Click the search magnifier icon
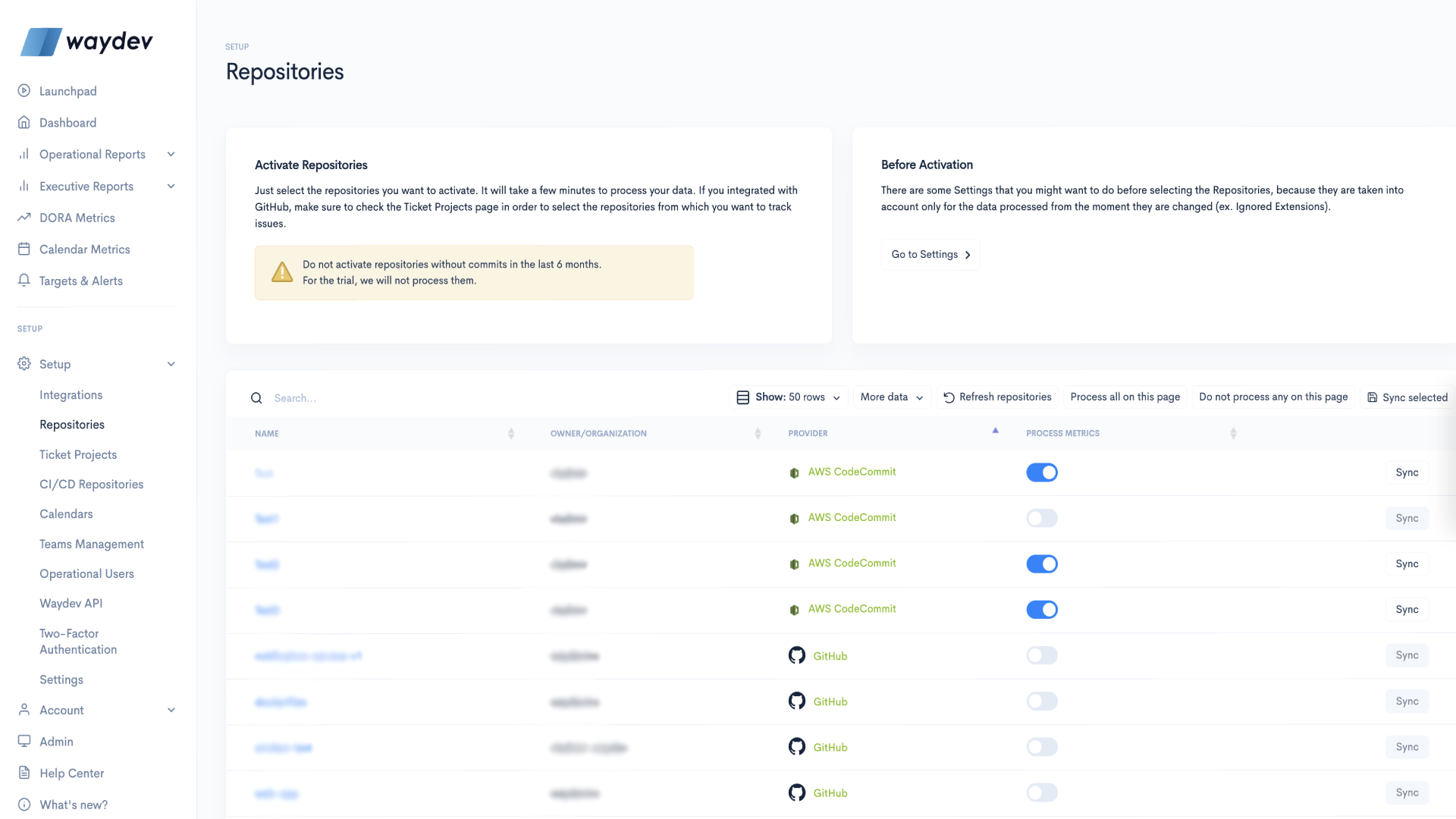This screenshot has width=1456, height=819. coord(256,398)
